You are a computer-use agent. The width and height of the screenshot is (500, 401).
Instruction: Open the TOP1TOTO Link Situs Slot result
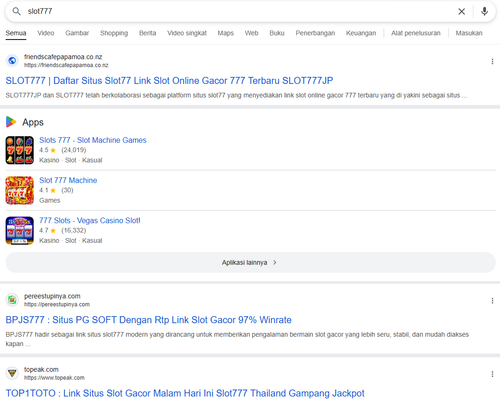click(185, 393)
